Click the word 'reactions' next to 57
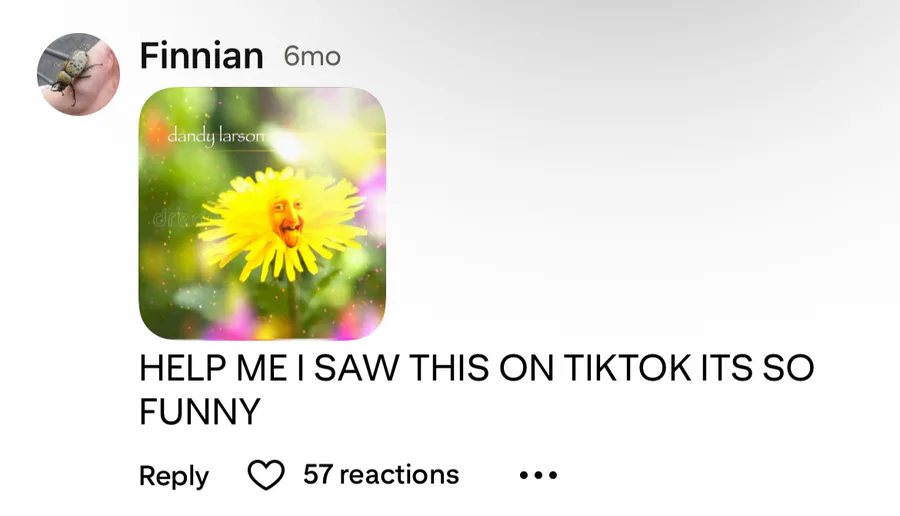The width and height of the screenshot is (900, 516). (x=399, y=475)
